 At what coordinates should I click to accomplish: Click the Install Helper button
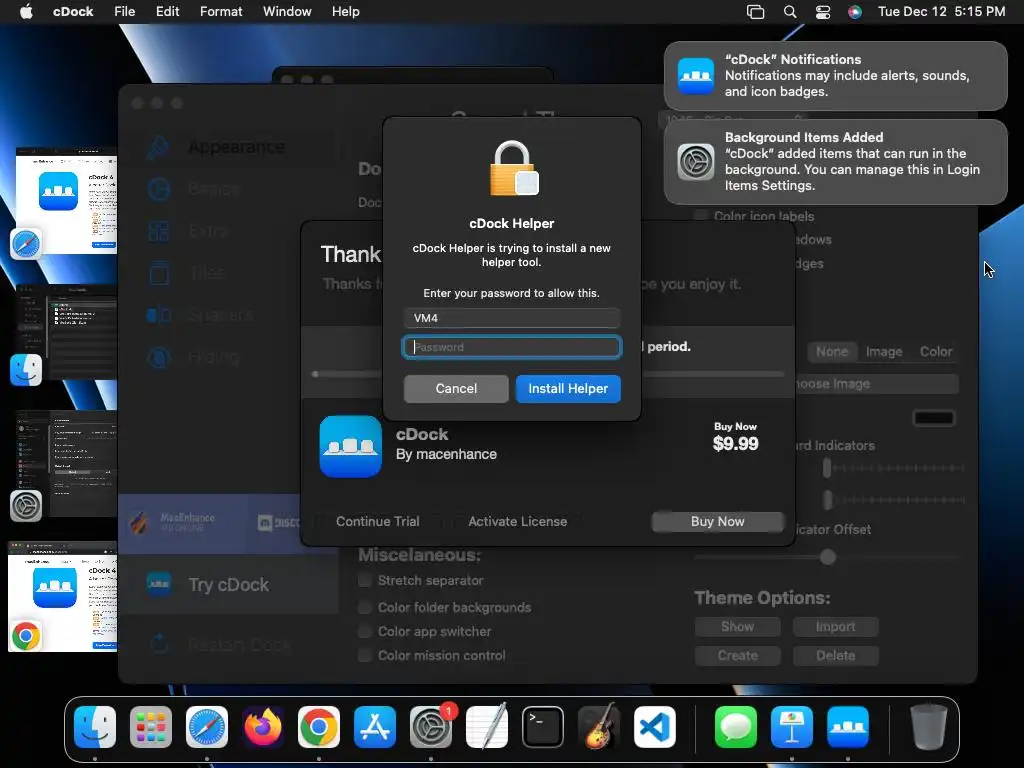(568, 389)
